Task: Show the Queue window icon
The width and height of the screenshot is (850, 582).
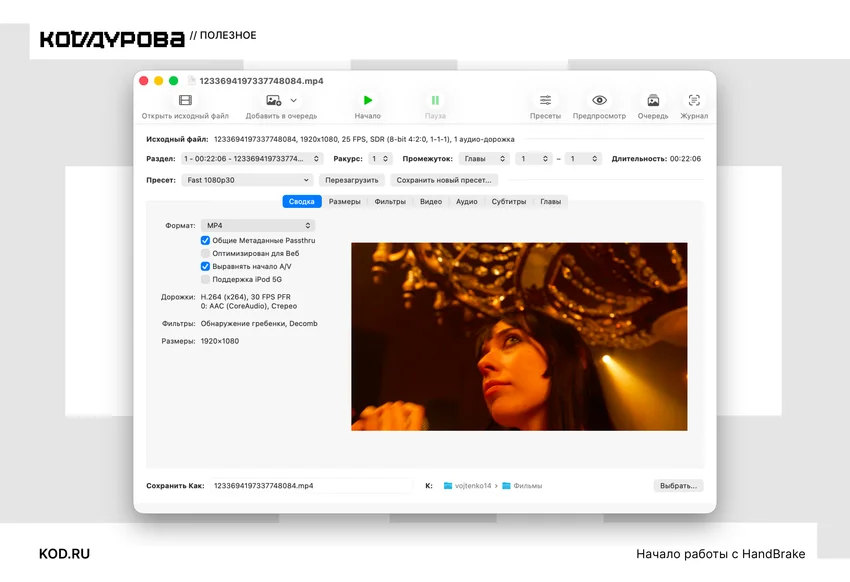Action: click(x=653, y=100)
